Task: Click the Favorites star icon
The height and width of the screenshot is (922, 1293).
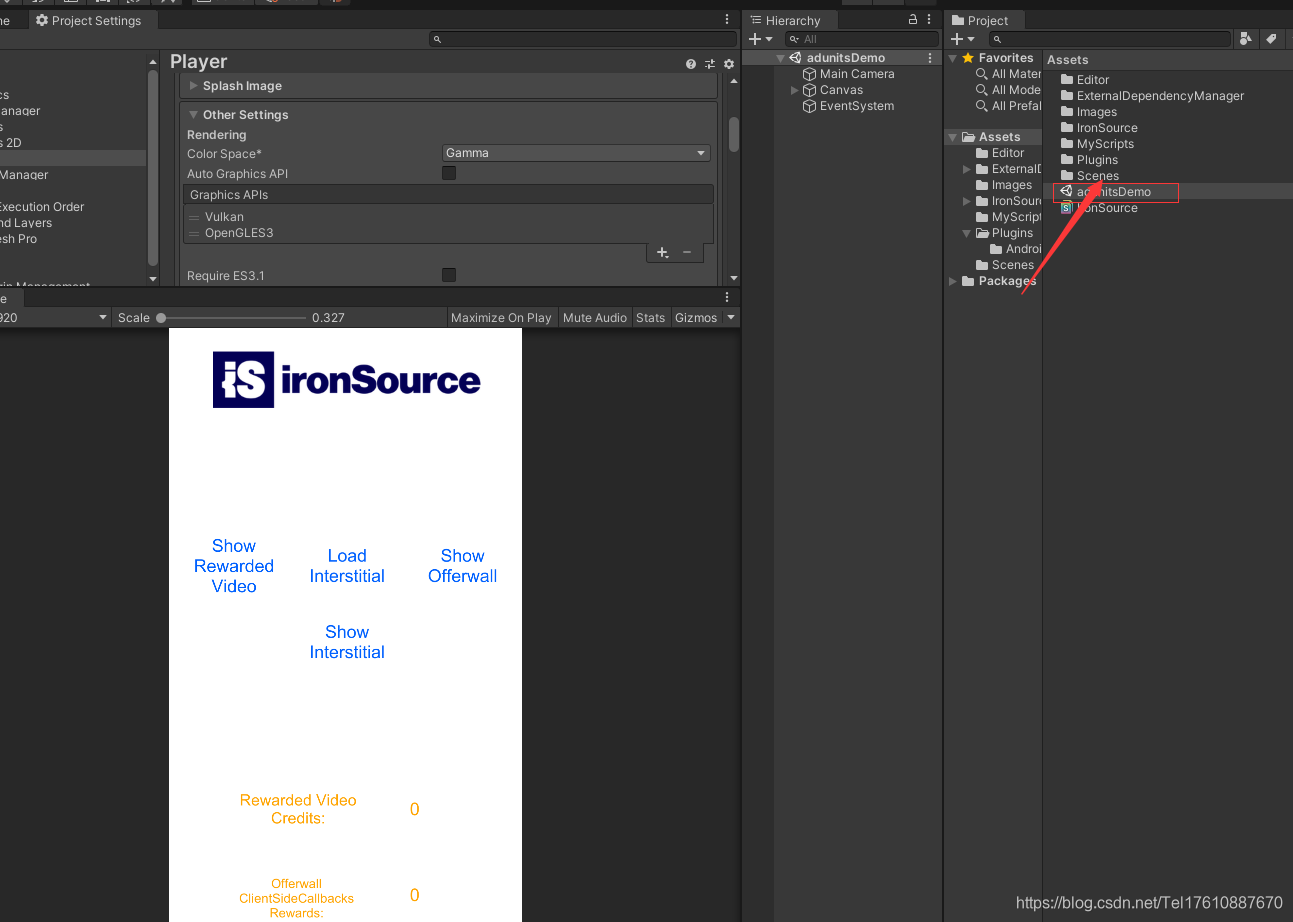Action: pos(968,58)
